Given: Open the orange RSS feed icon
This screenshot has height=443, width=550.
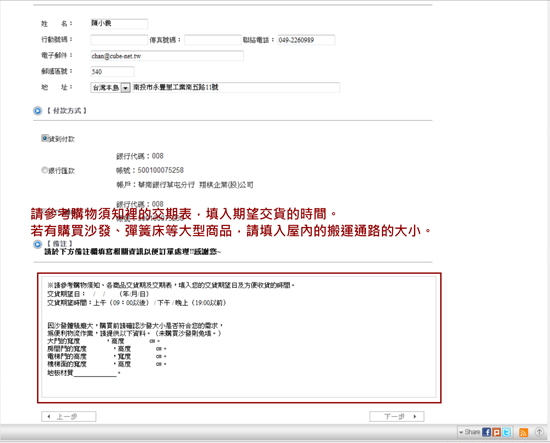Looking at the screenshot, I should [523, 432].
